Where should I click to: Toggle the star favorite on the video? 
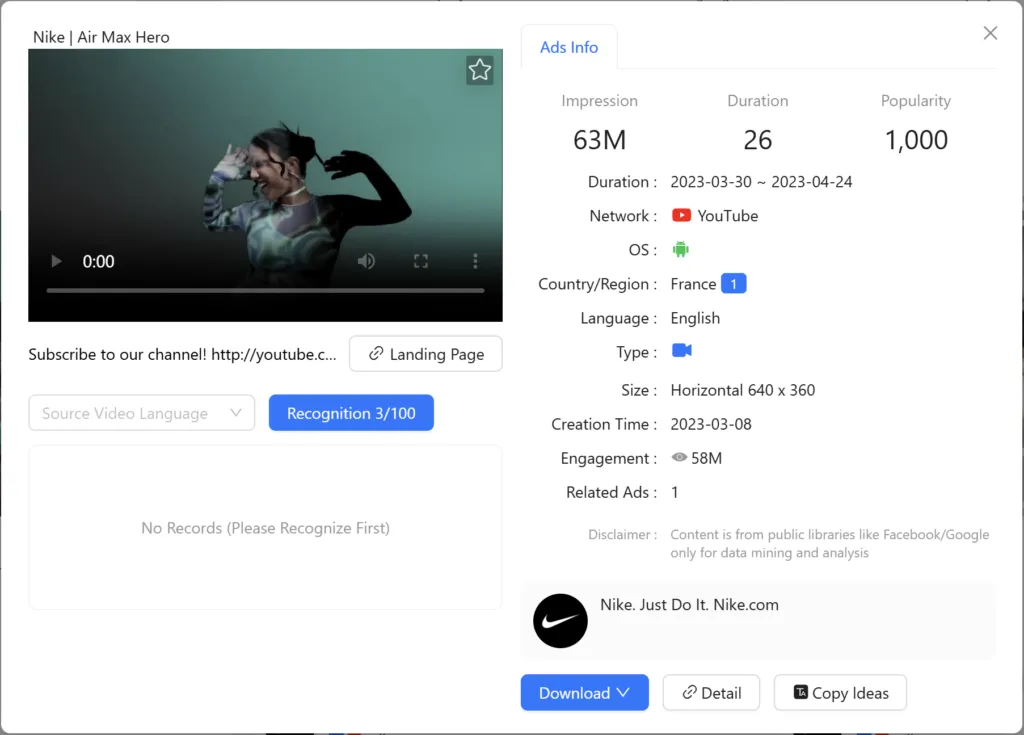480,70
